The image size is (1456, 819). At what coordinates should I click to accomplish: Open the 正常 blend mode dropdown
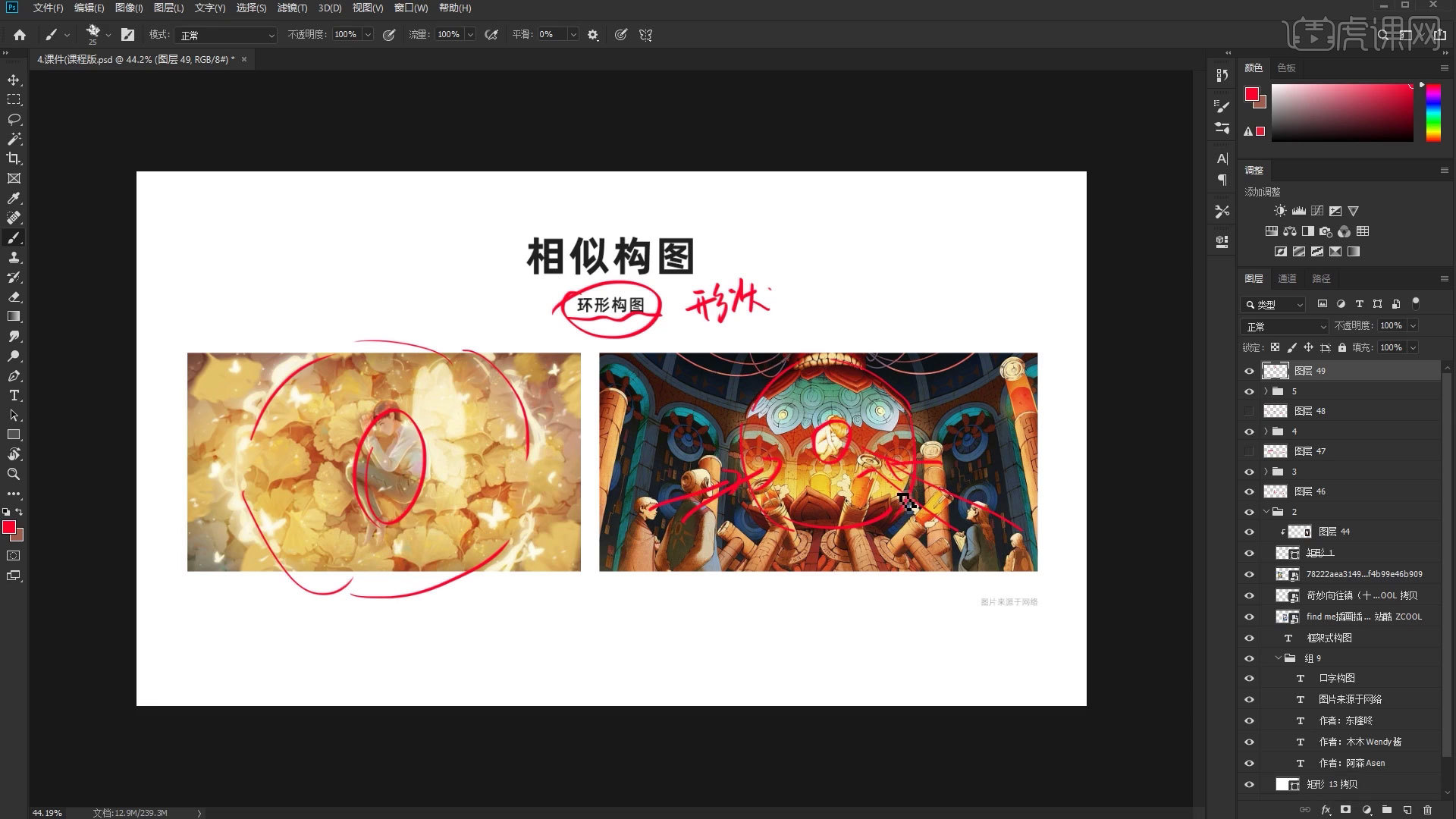pyautogui.click(x=1283, y=326)
